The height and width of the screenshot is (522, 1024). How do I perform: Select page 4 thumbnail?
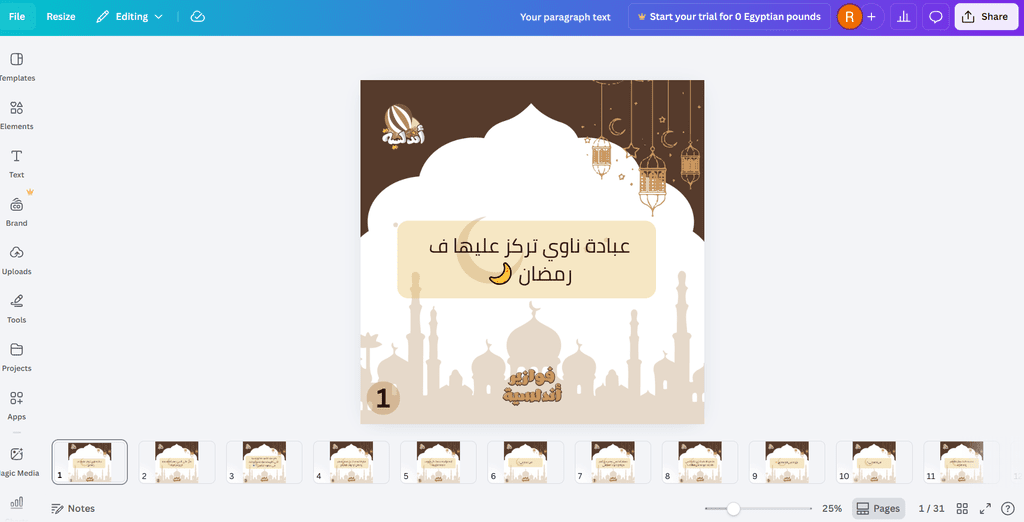[351, 462]
